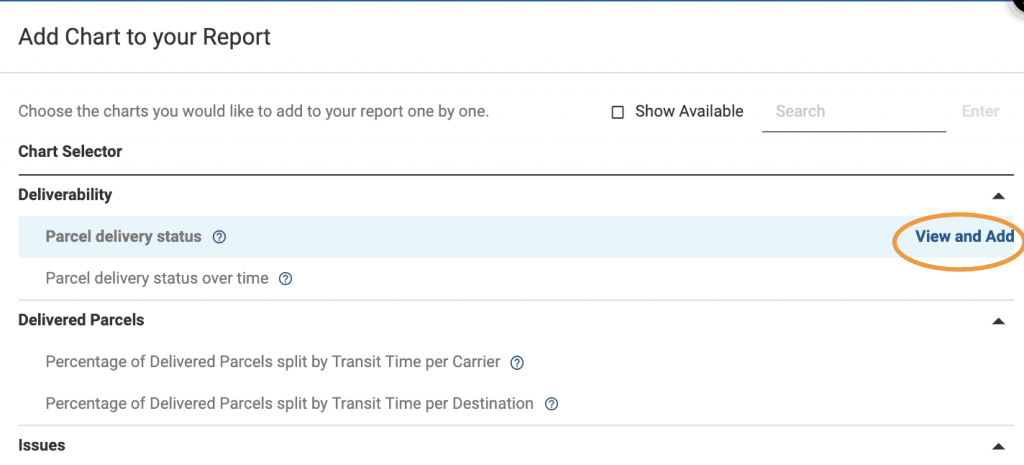Collapse the Deliverability section arrow

(x=997, y=196)
